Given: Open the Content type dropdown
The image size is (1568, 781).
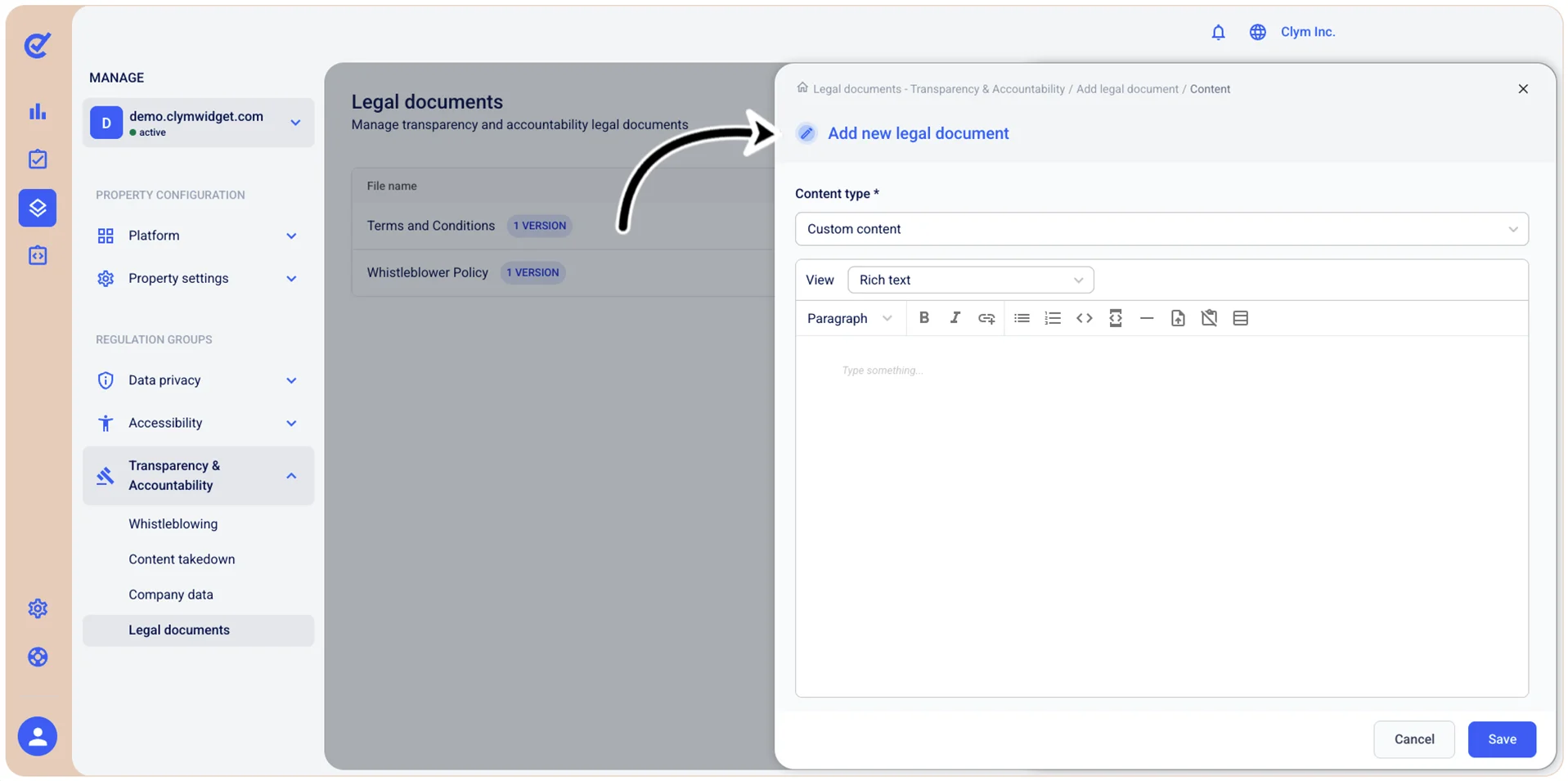Looking at the screenshot, I should tap(1161, 229).
